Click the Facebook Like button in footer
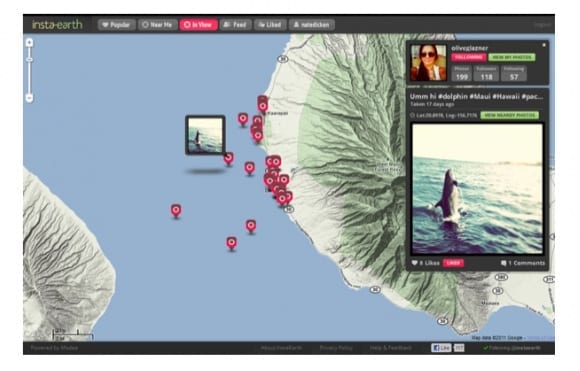 441,348
